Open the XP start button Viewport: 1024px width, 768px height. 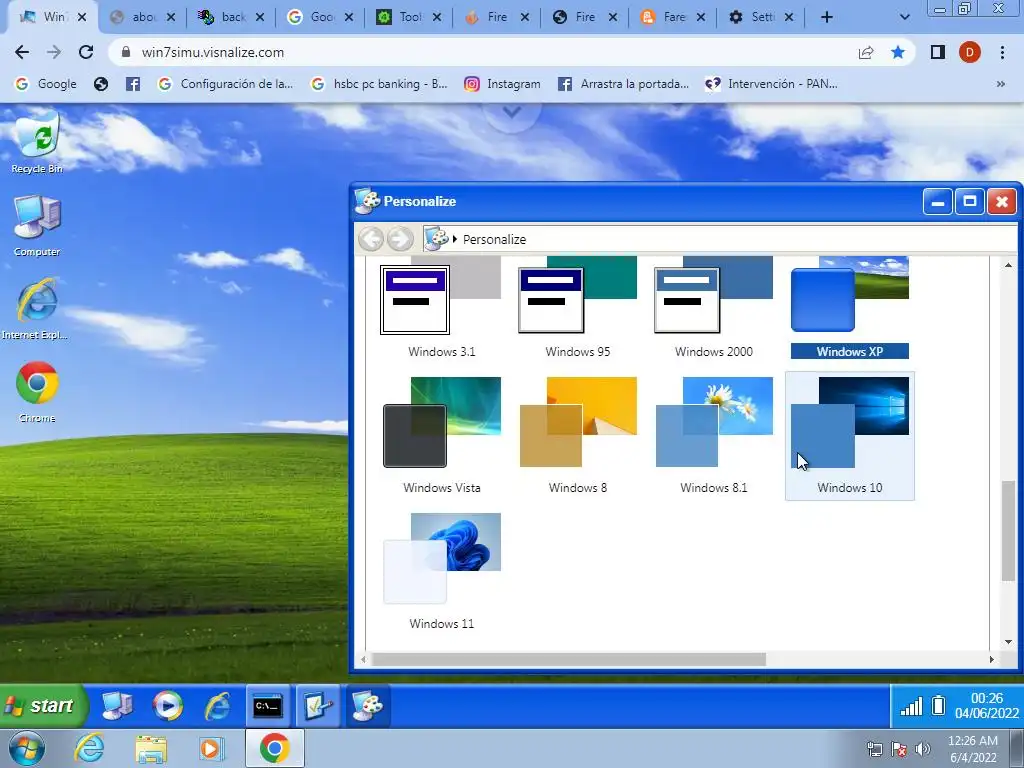click(42, 706)
